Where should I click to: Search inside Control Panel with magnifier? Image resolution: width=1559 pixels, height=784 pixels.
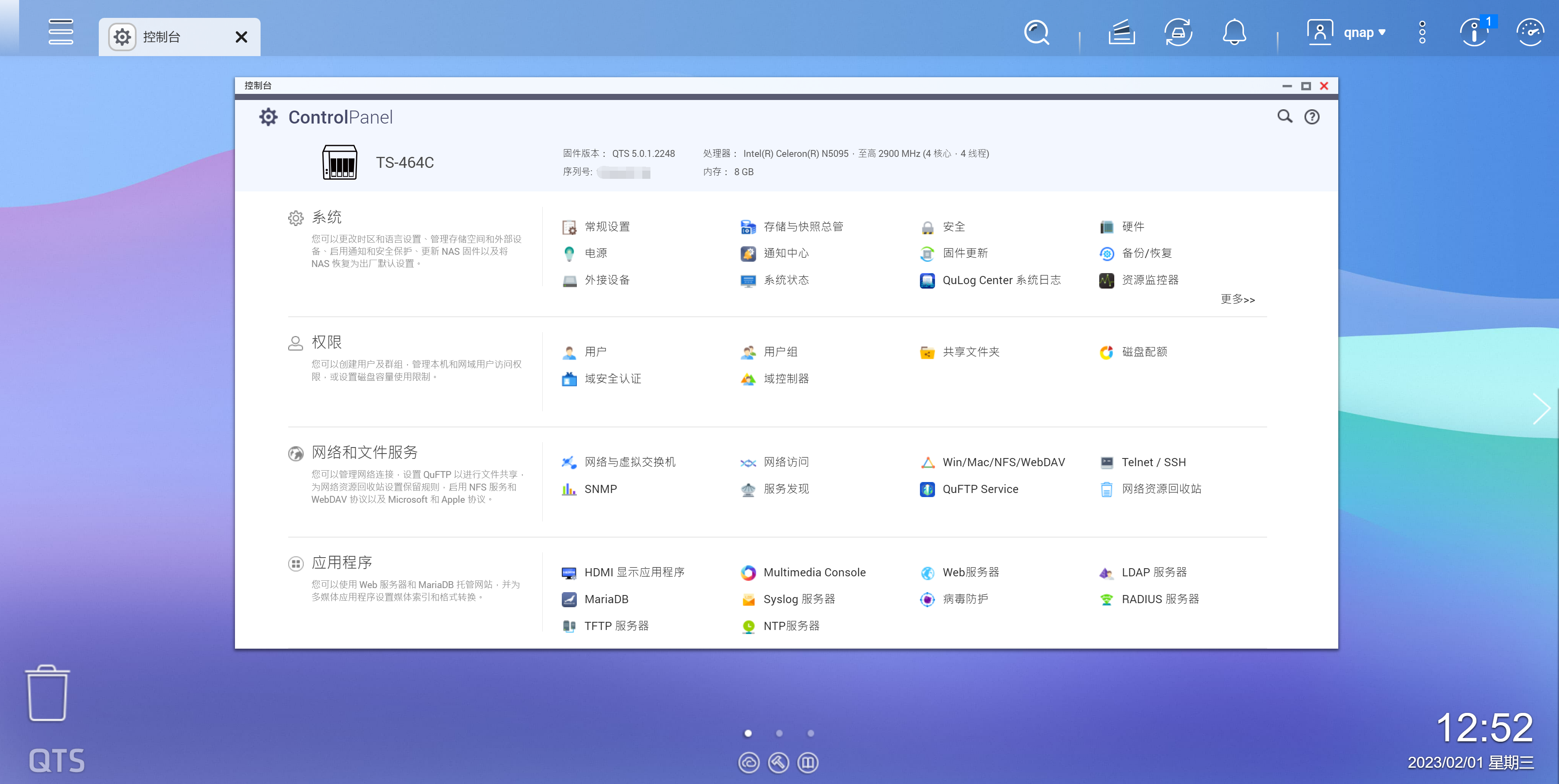pos(1285,117)
